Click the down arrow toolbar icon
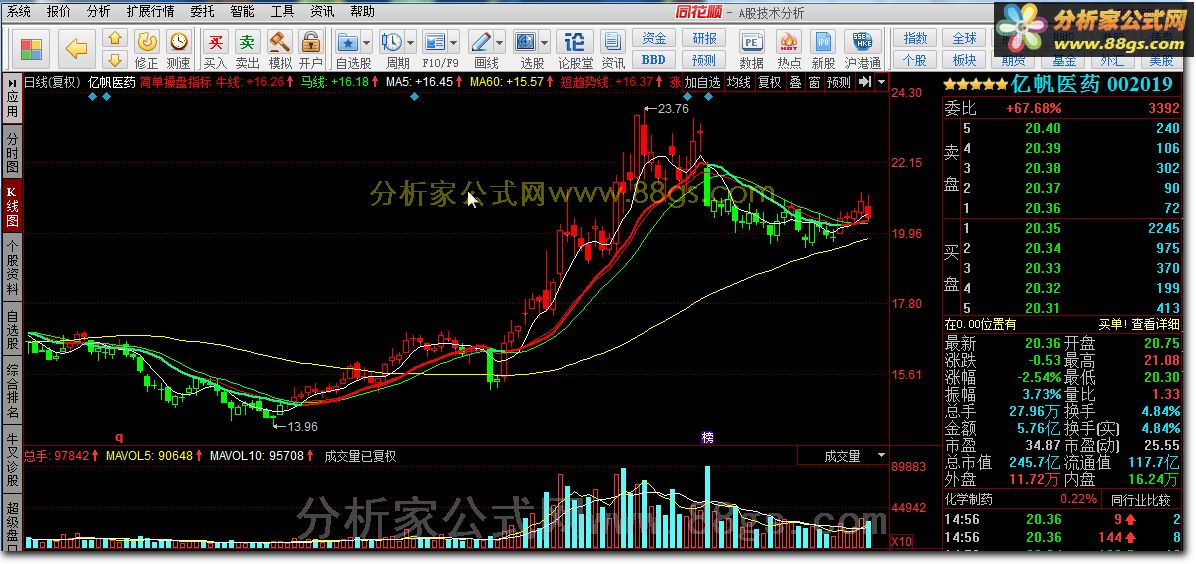Viewport: 1196px width, 564px height. (115, 60)
